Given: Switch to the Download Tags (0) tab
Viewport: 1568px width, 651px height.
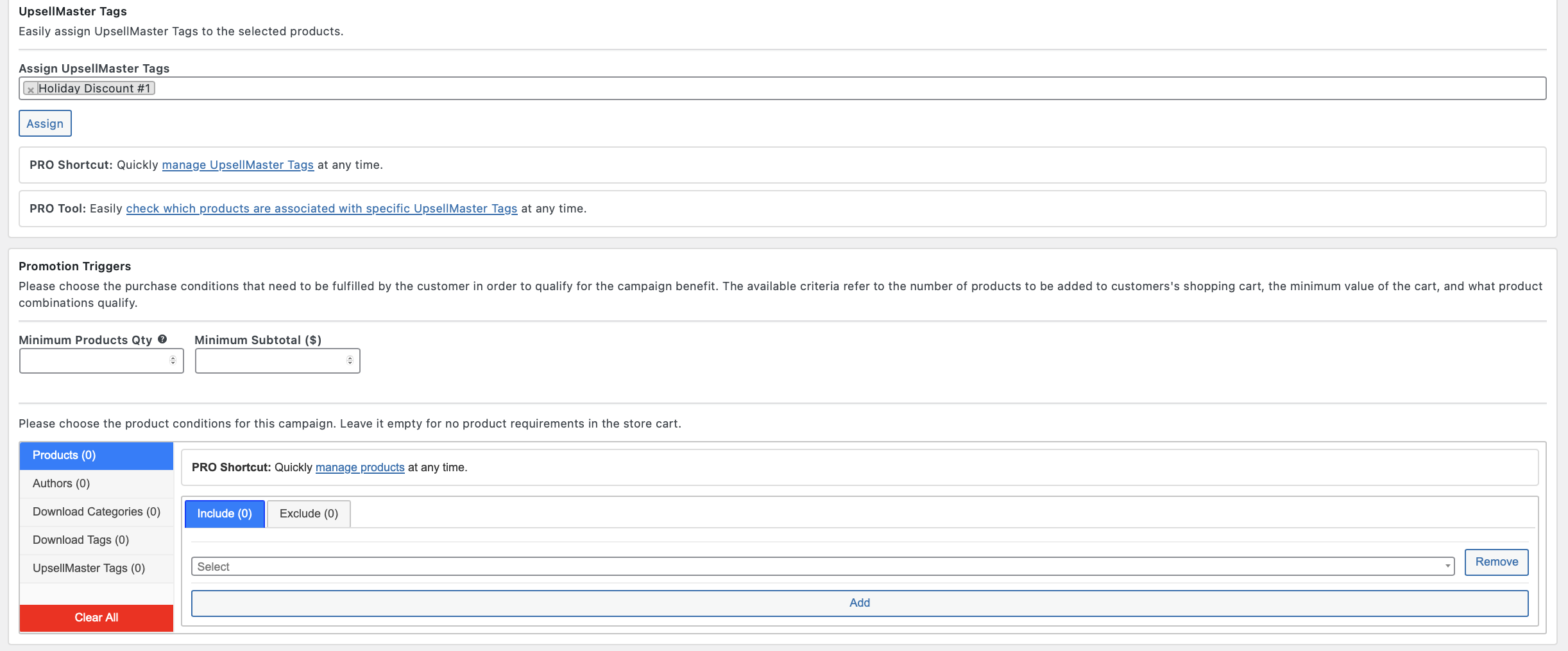Looking at the screenshot, I should (96, 540).
